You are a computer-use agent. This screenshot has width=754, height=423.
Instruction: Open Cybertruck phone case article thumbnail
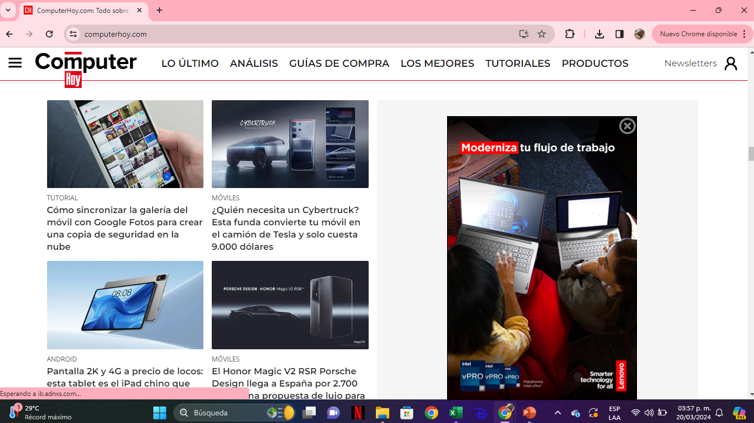pyautogui.click(x=290, y=144)
